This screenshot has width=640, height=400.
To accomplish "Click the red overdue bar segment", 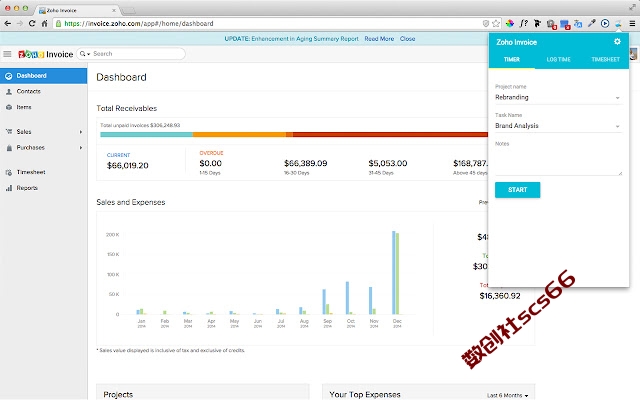I will click(x=390, y=134).
